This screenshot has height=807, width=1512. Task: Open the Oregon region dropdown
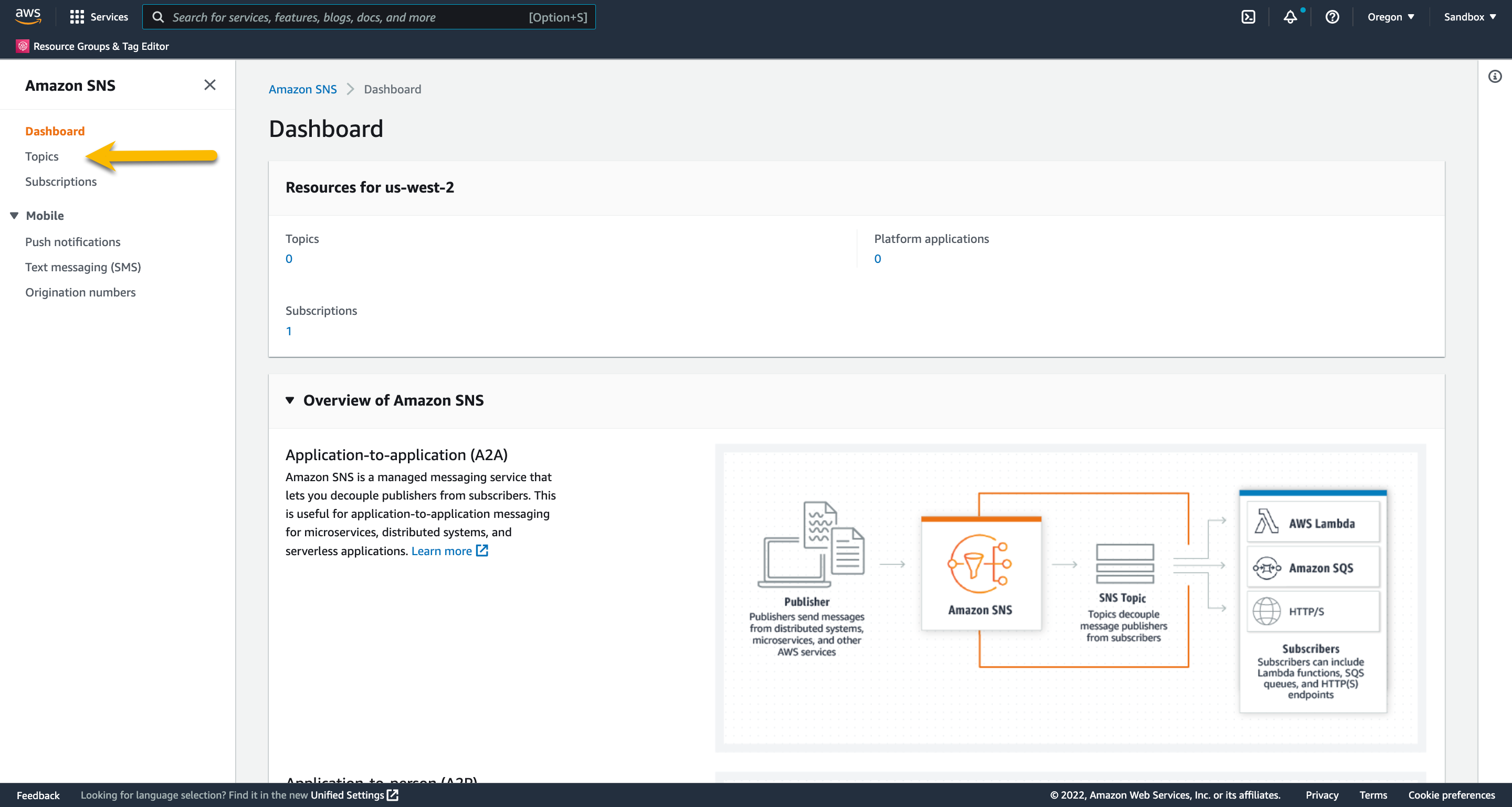coord(1390,17)
